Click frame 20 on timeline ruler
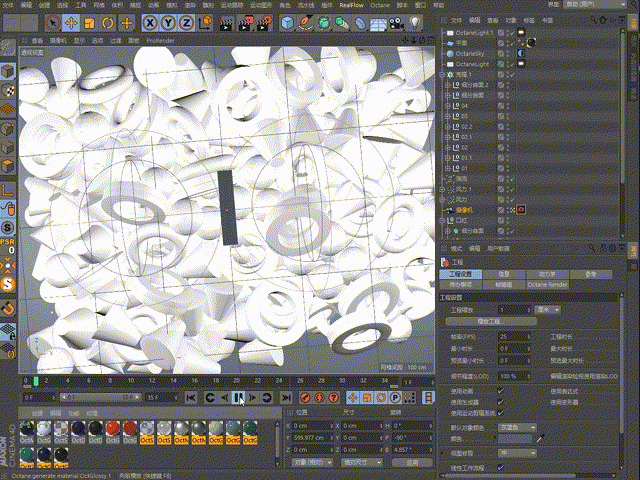The height and width of the screenshot is (480, 640). 237,380
